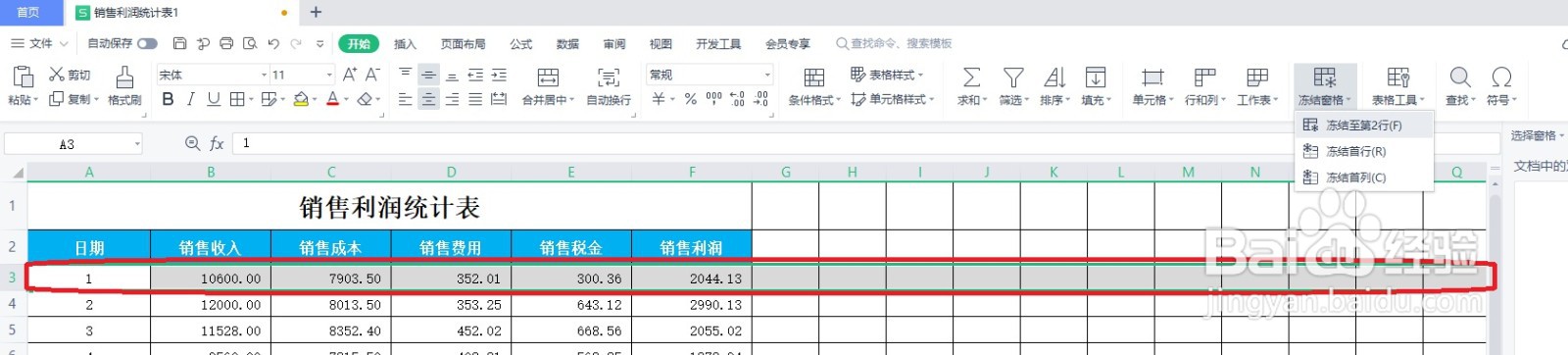Click the fill color bucket swatch
Viewport: 1568px width, 355px height.
(301, 99)
